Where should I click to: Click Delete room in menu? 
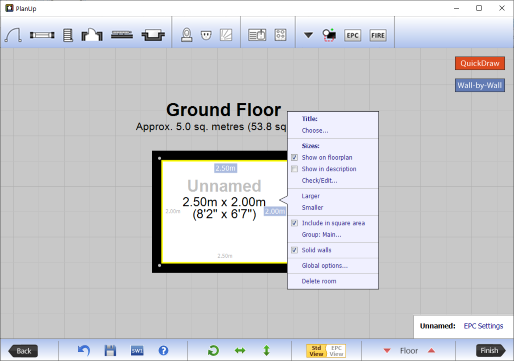(319, 281)
